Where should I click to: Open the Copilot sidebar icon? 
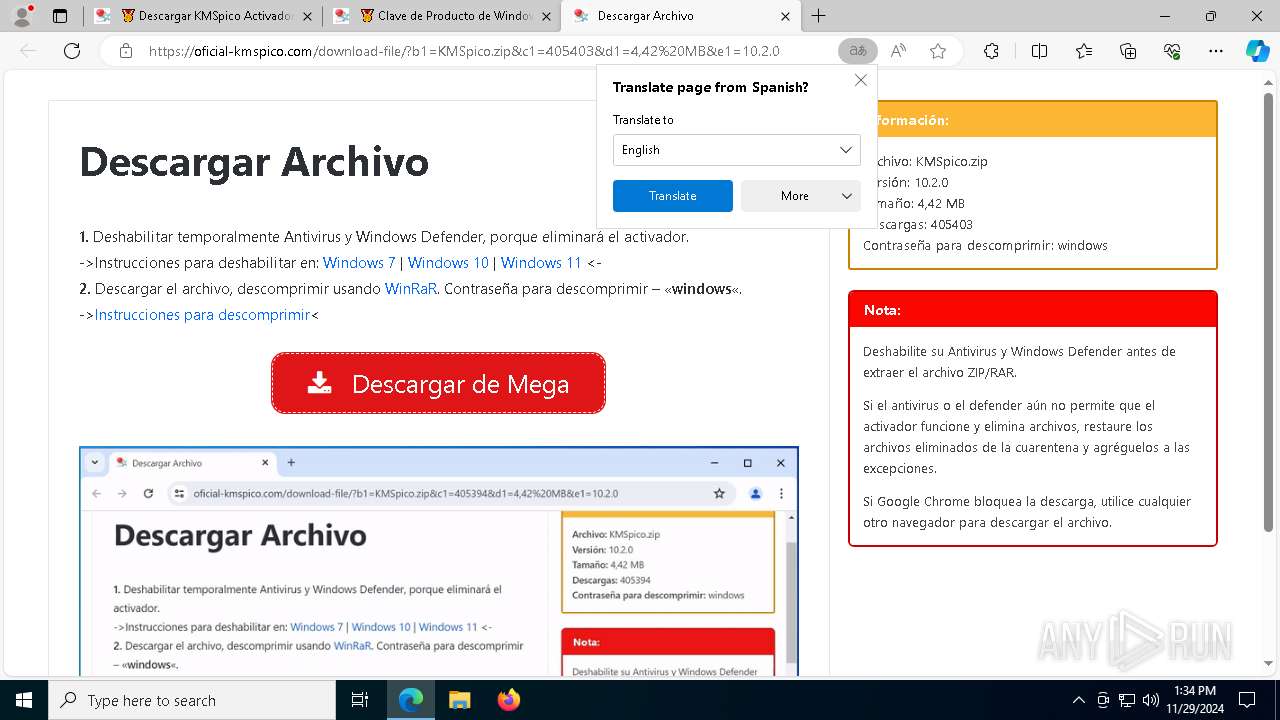click(x=1257, y=51)
